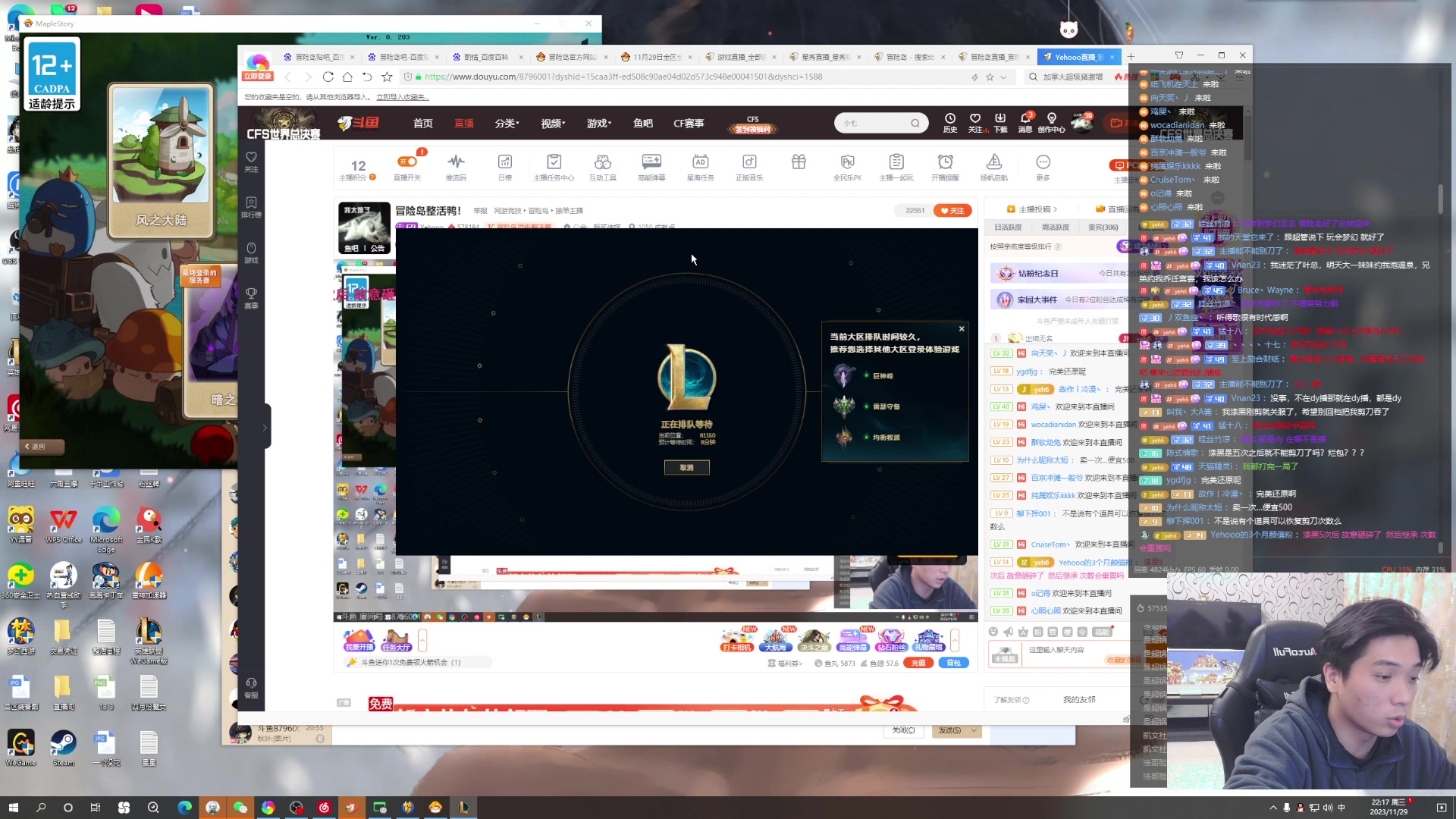Collapse the left activity panel arrow
This screenshot has height=819, width=1456.
422,640
